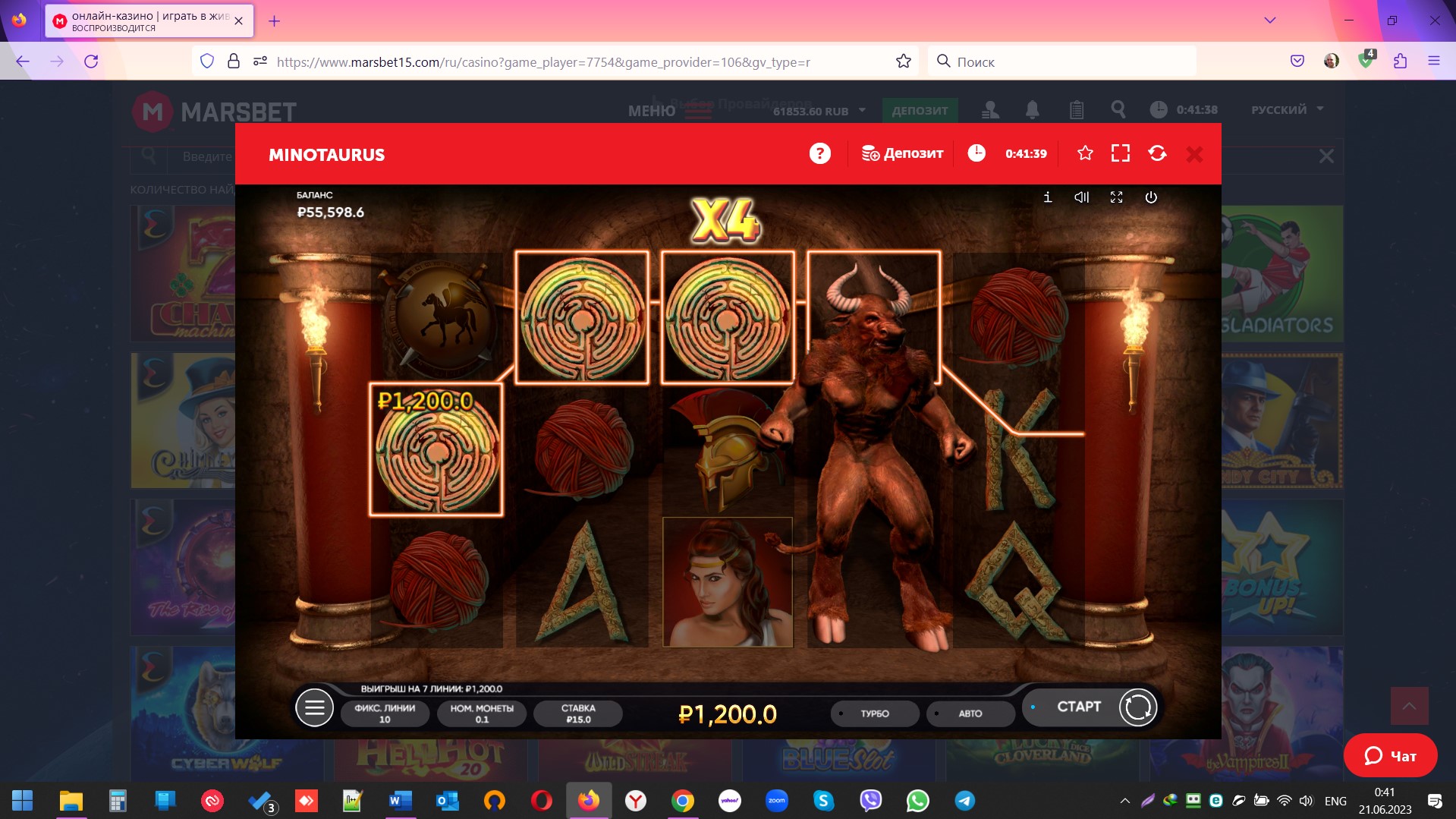Open Firefox application hamburger menu

1433,61
